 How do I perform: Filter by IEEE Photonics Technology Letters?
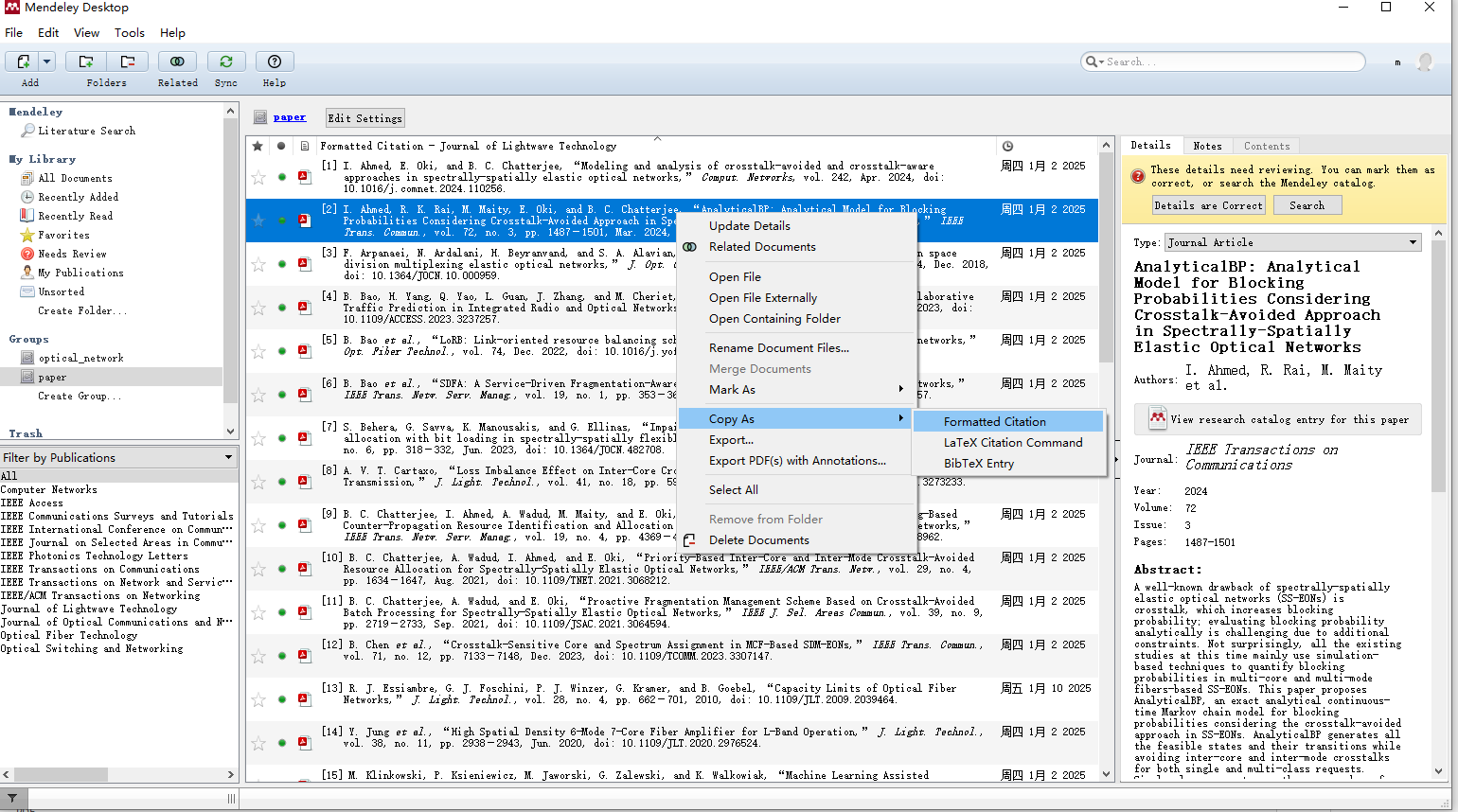click(x=94, y=556)
